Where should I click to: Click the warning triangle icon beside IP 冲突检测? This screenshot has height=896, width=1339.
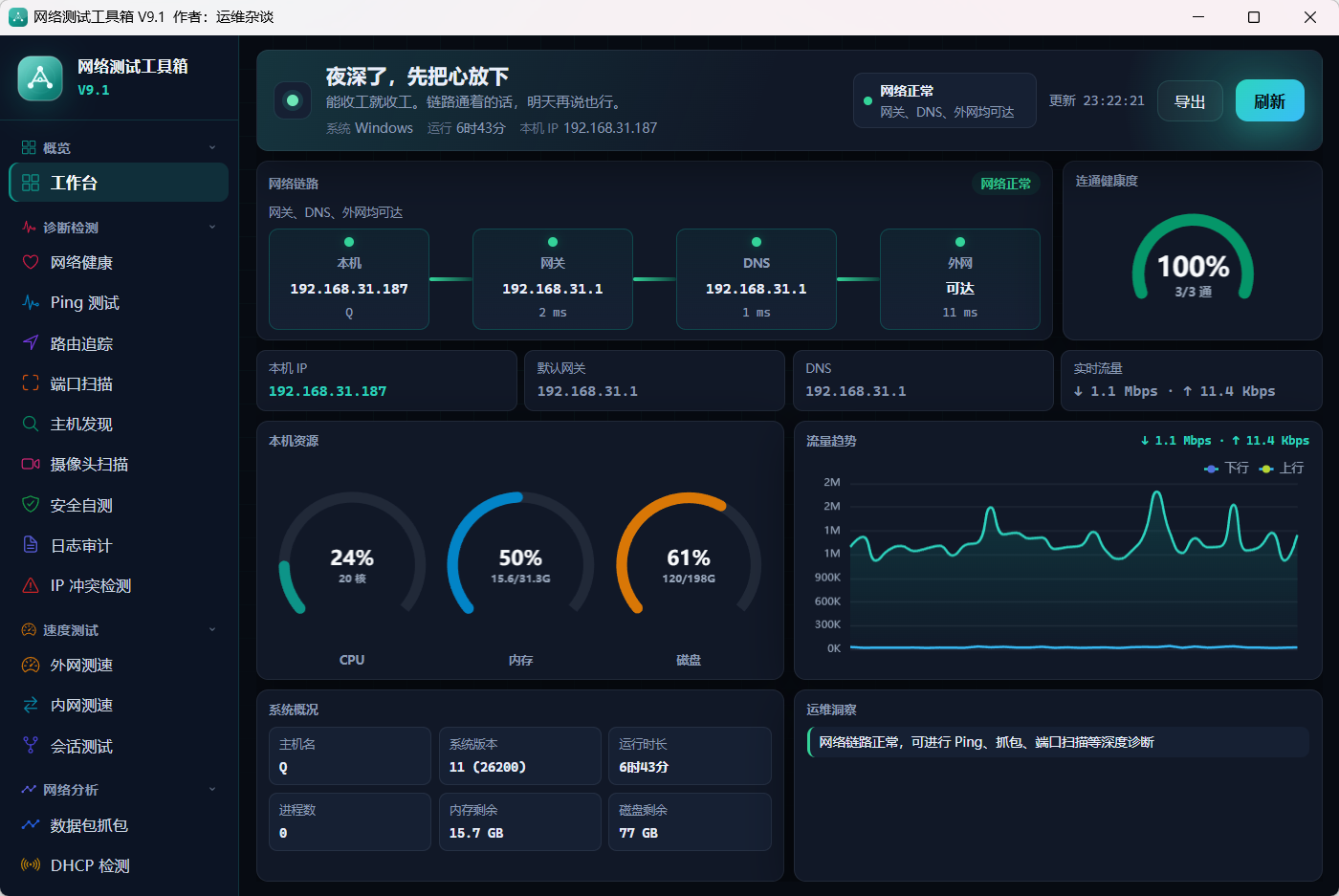click(x=31, y=585)
